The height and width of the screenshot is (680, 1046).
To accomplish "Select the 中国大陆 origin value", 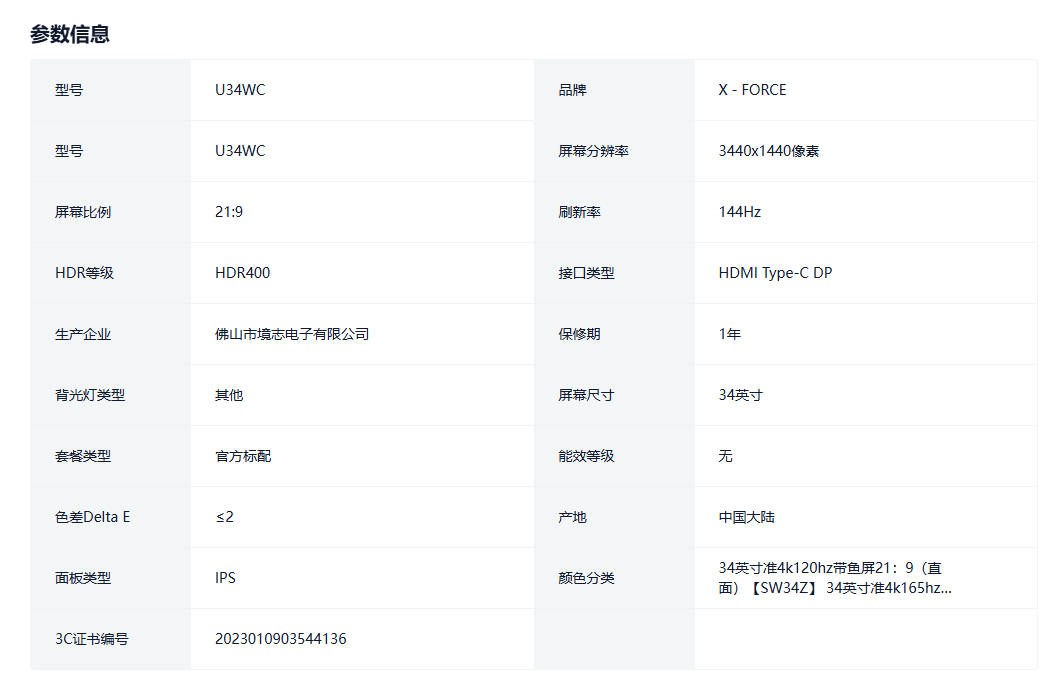I will click(x=746, y=517).
